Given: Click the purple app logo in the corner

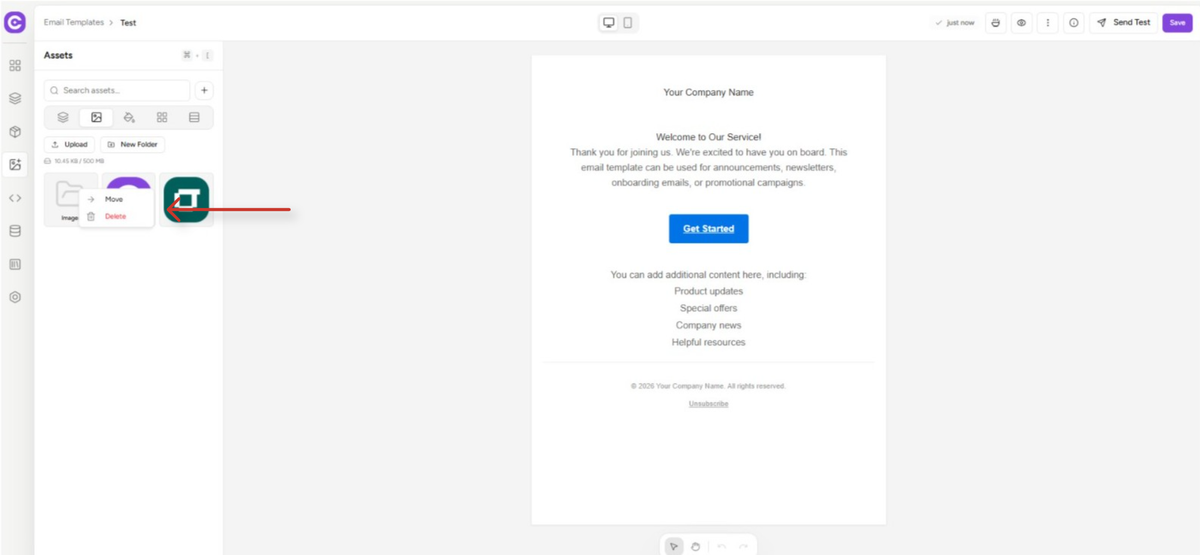Looking at the screenshot, I should point(15,22).
